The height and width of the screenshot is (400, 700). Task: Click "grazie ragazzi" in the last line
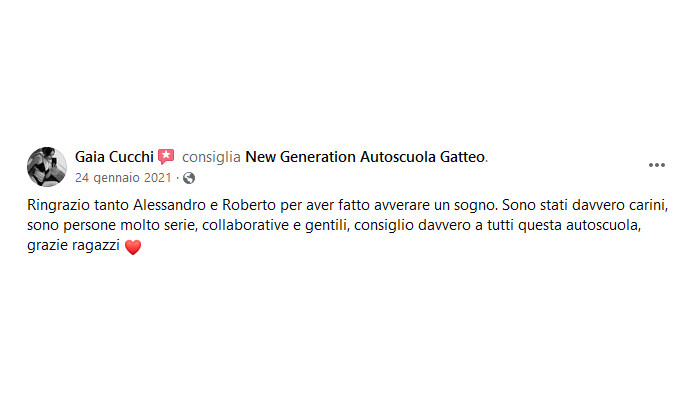(73, 246)
